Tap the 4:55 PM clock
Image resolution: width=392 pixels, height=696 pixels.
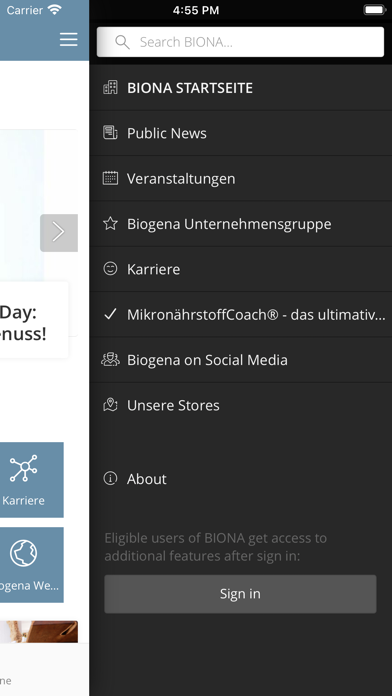point(196,10)
